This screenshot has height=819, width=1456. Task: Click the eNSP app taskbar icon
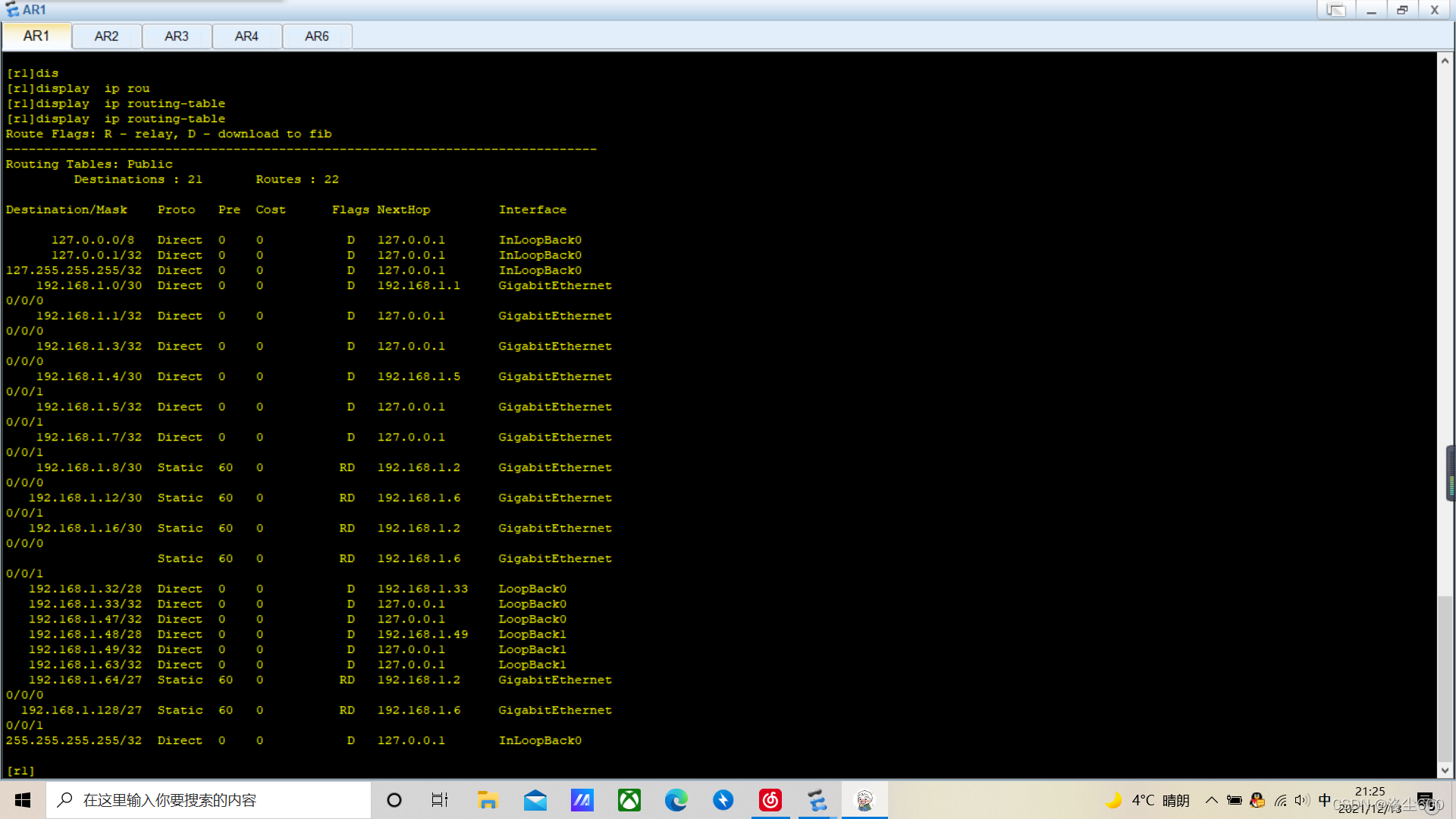tap(817, 800)
